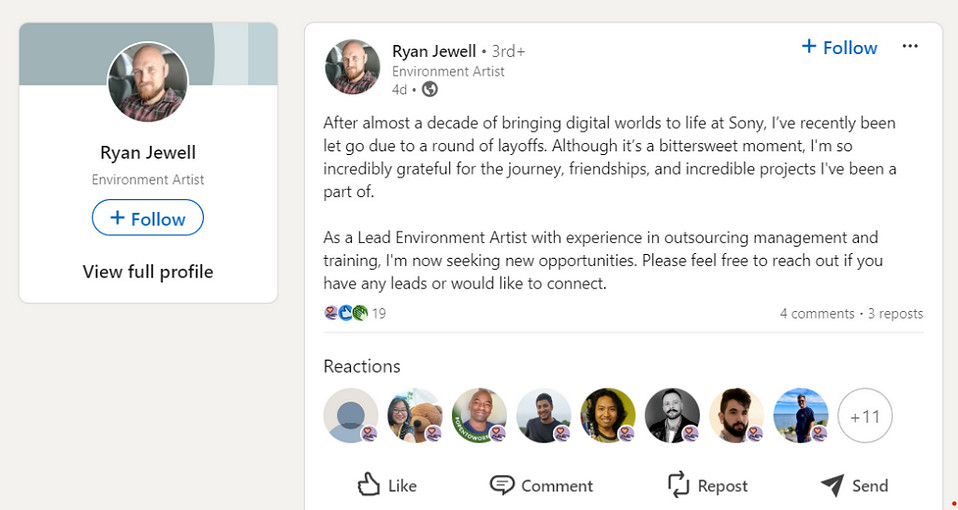
Task: Open the 4 comments link
Action: pyautogui.click(x=817, y=313)
